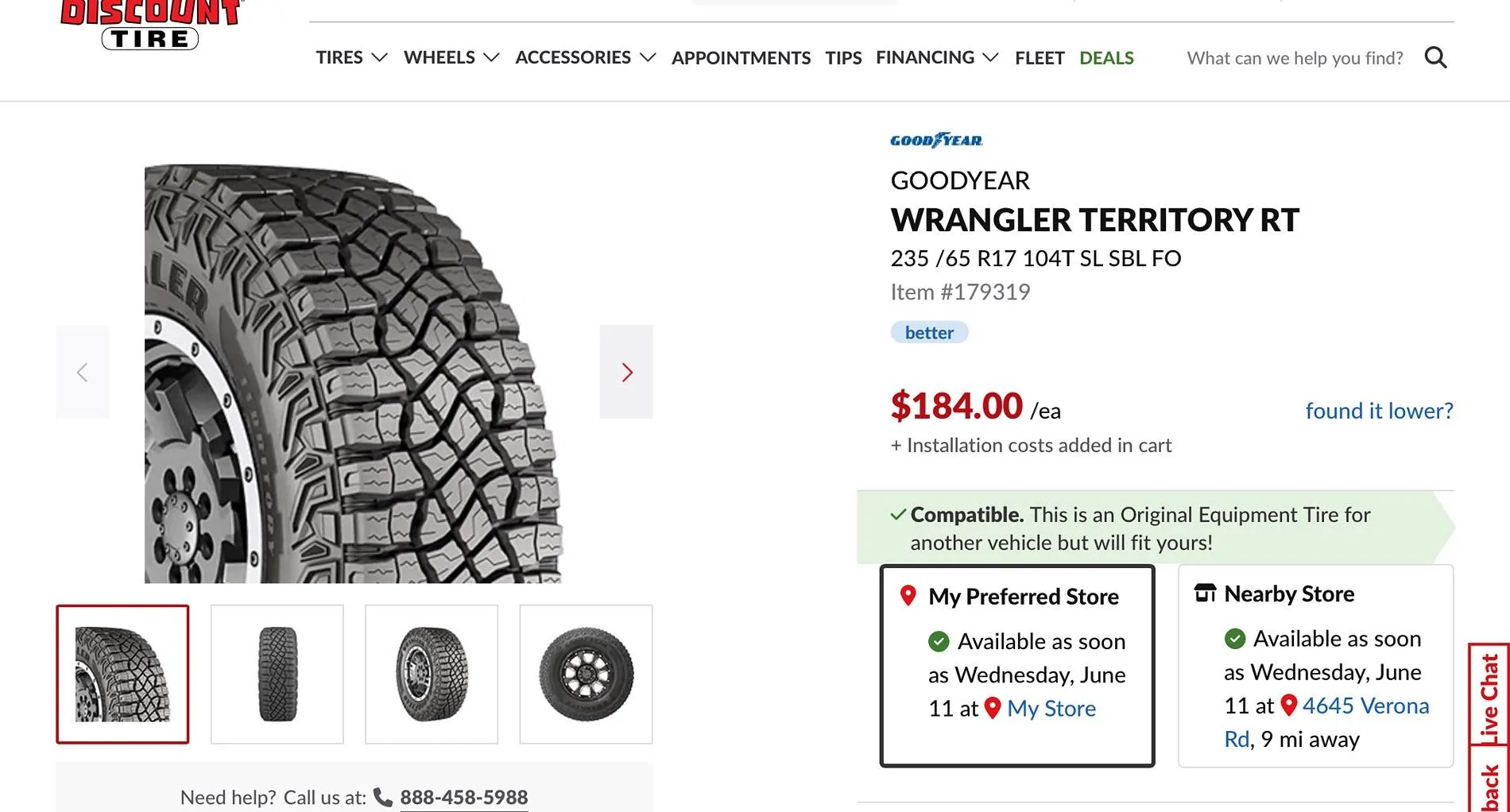Click the red pin beside My Store
This screenshot has width=1510, height=812.
(993, 708)
